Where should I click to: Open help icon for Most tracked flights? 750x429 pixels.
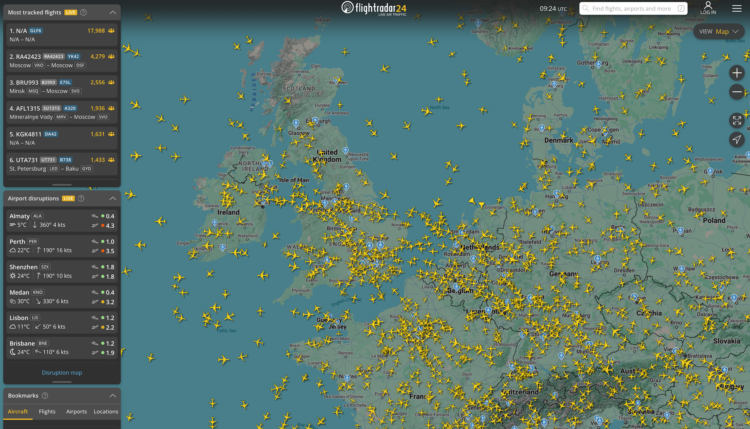pos(84,12)
